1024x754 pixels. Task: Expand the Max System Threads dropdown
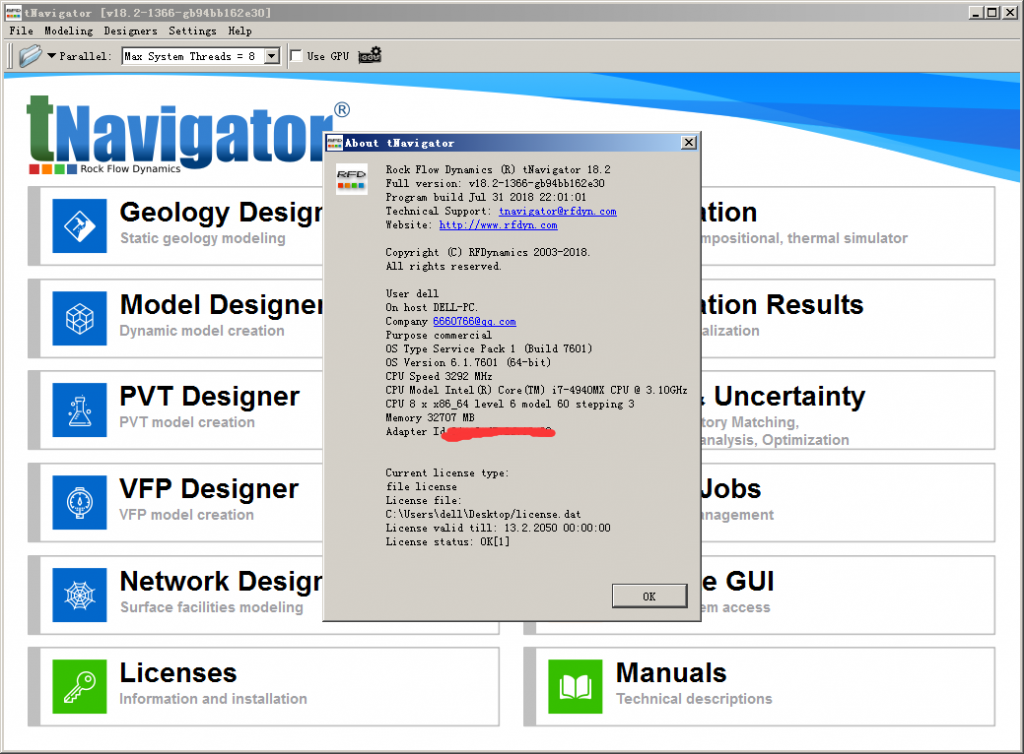point(272,56)
